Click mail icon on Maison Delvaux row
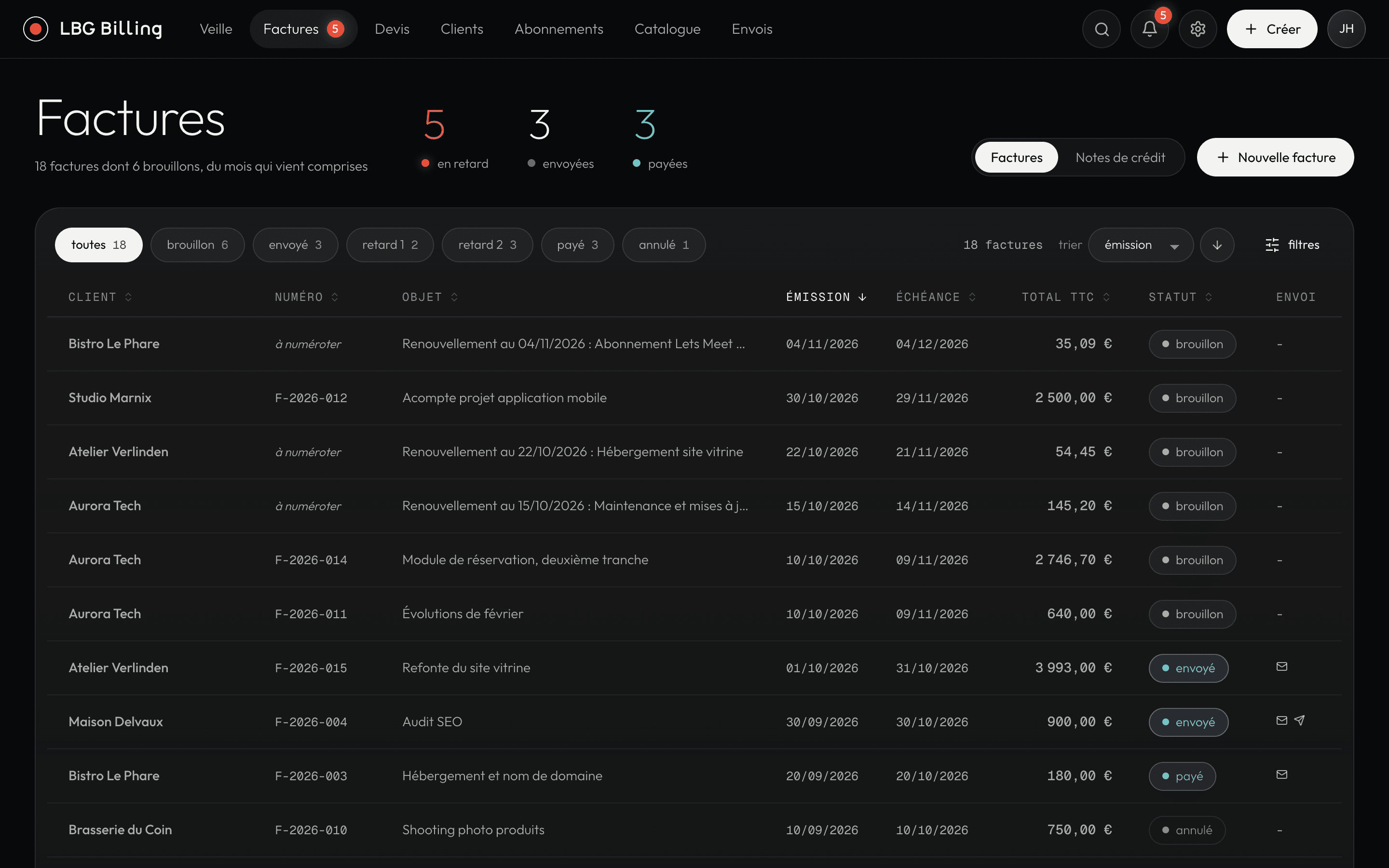 [x=1281, y=720]
